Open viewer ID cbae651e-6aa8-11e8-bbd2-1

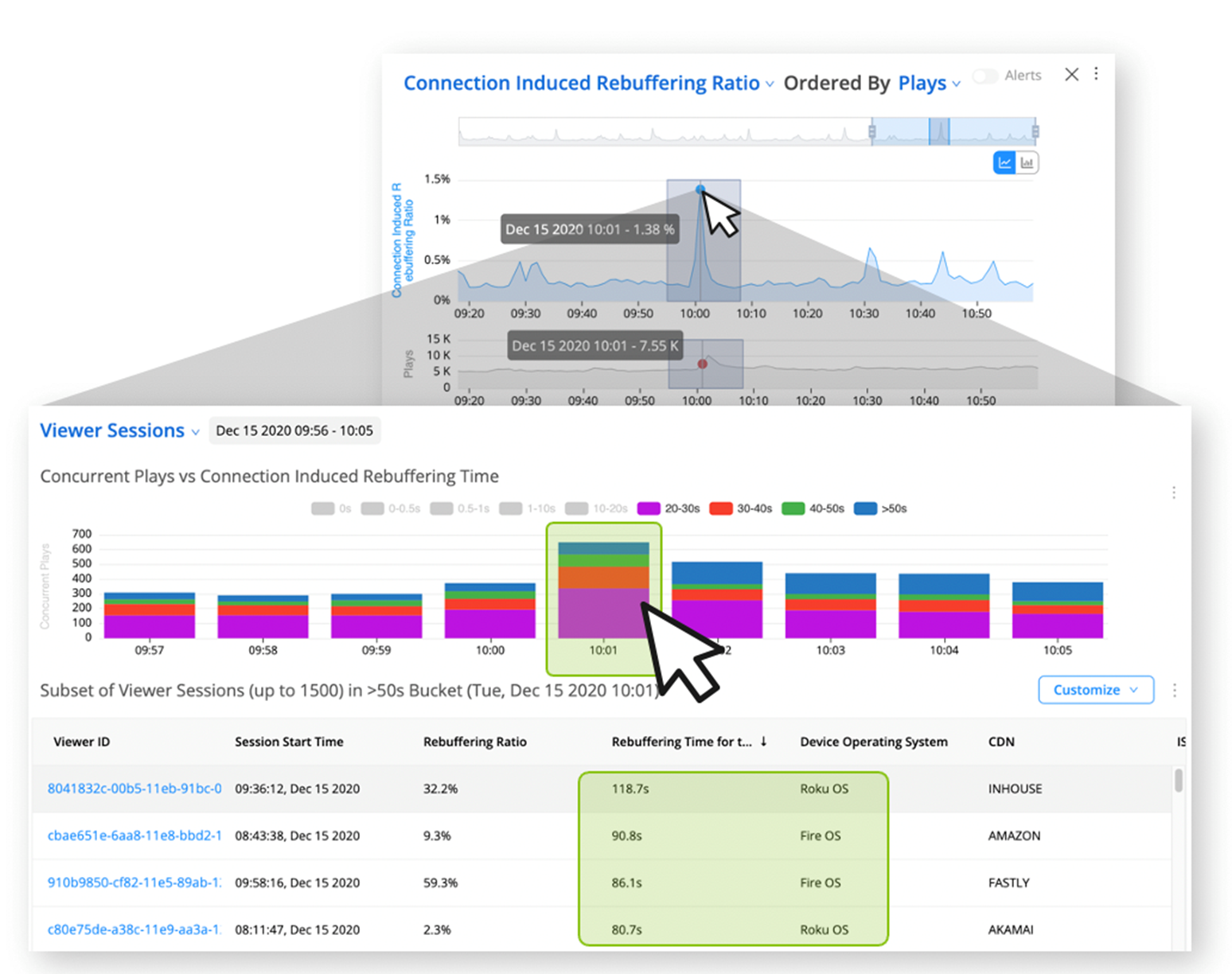click(x=135, y=836)
